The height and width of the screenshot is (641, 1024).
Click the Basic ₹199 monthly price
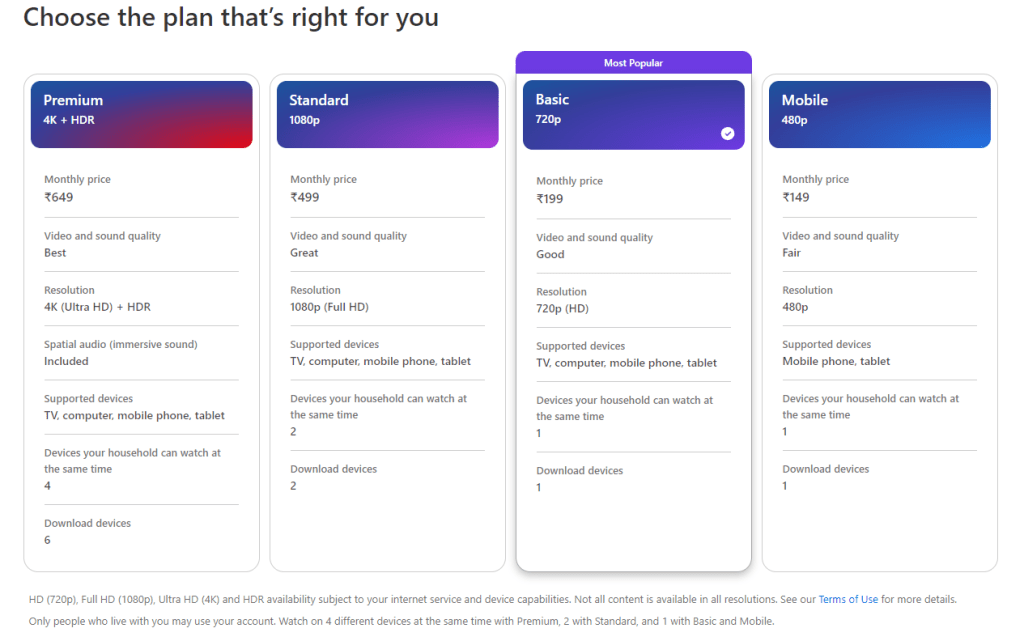click(x=550, y=199)
